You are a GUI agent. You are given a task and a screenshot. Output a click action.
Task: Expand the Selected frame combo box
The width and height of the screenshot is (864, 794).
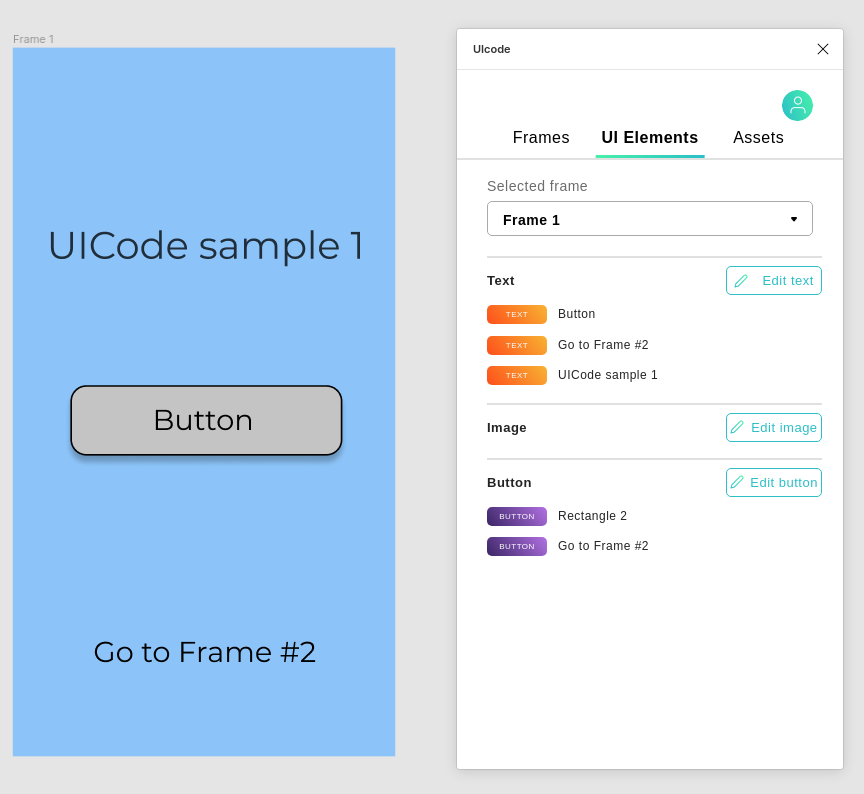pos(650,218)
